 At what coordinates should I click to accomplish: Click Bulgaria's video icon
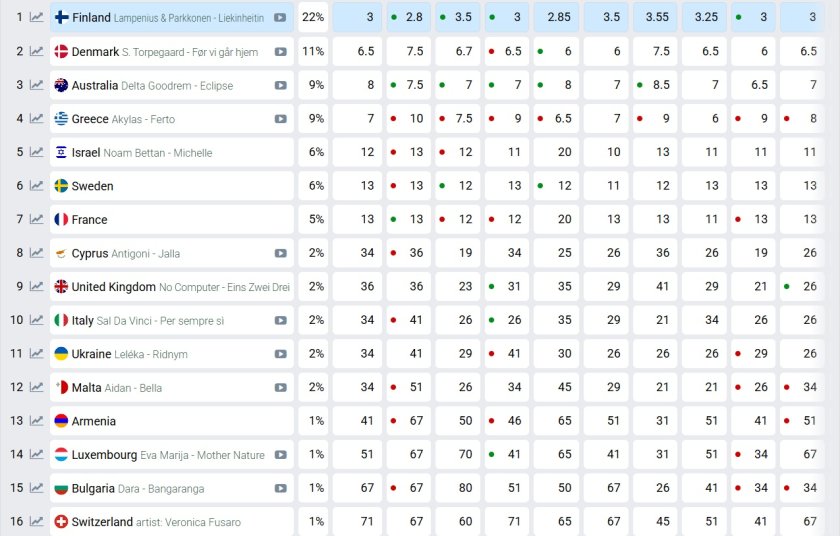281,488
